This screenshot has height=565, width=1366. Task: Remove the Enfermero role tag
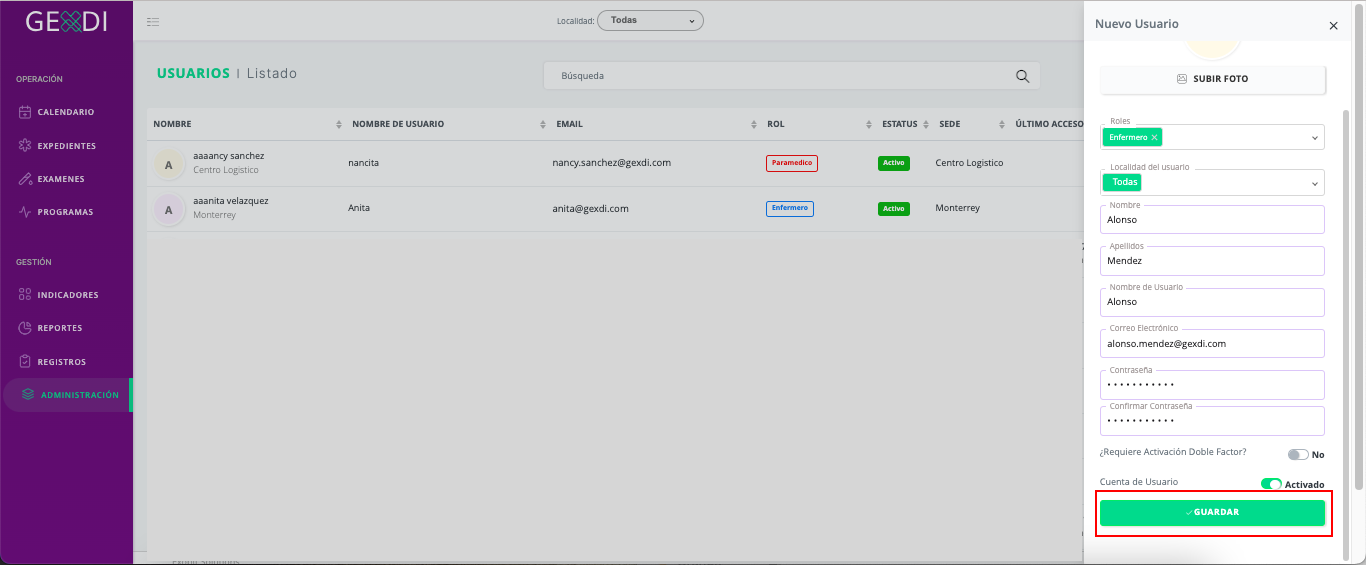(x=1155, y=137)
